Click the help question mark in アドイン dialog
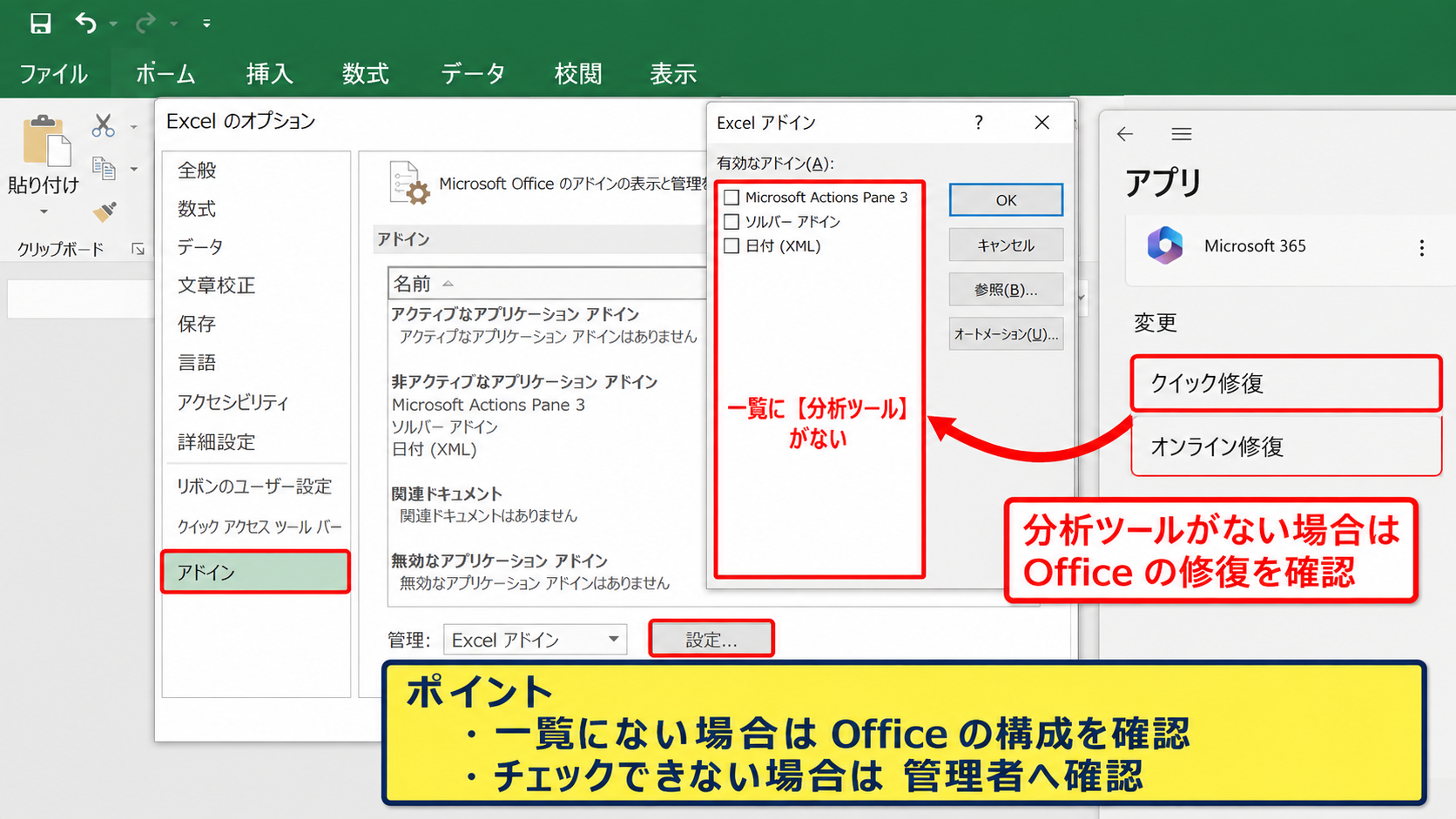The height and width of the screenshot is (819, 1456). (x=979, y=123)
